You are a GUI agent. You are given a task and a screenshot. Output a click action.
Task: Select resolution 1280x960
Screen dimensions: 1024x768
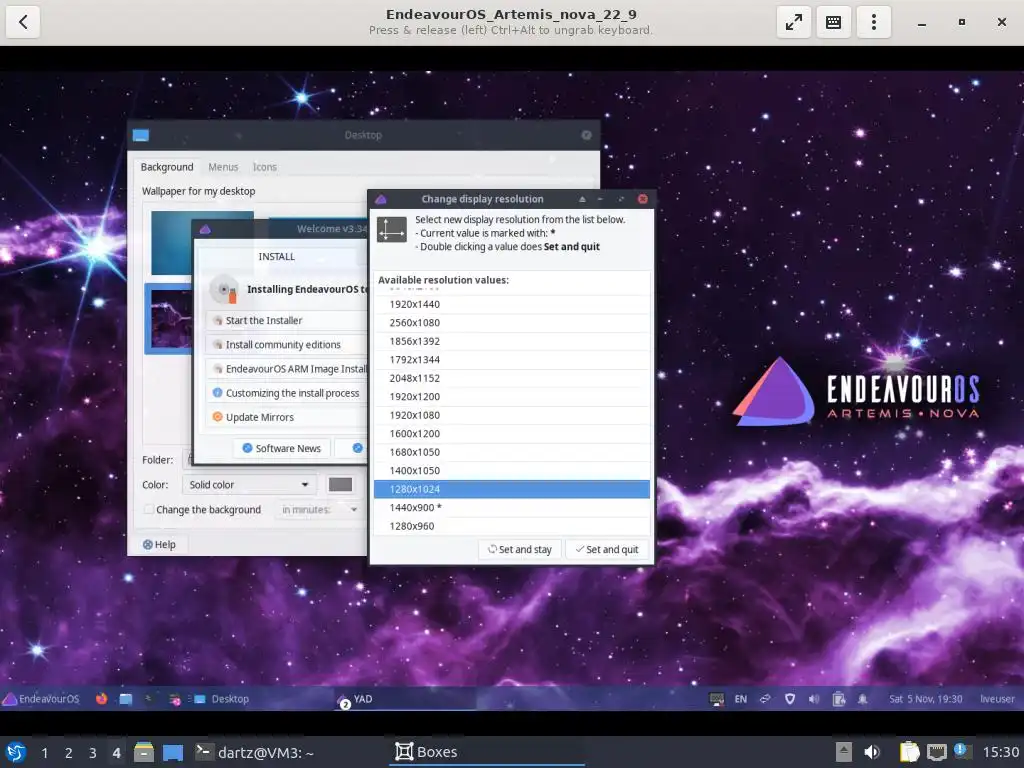tap(511, 526)
